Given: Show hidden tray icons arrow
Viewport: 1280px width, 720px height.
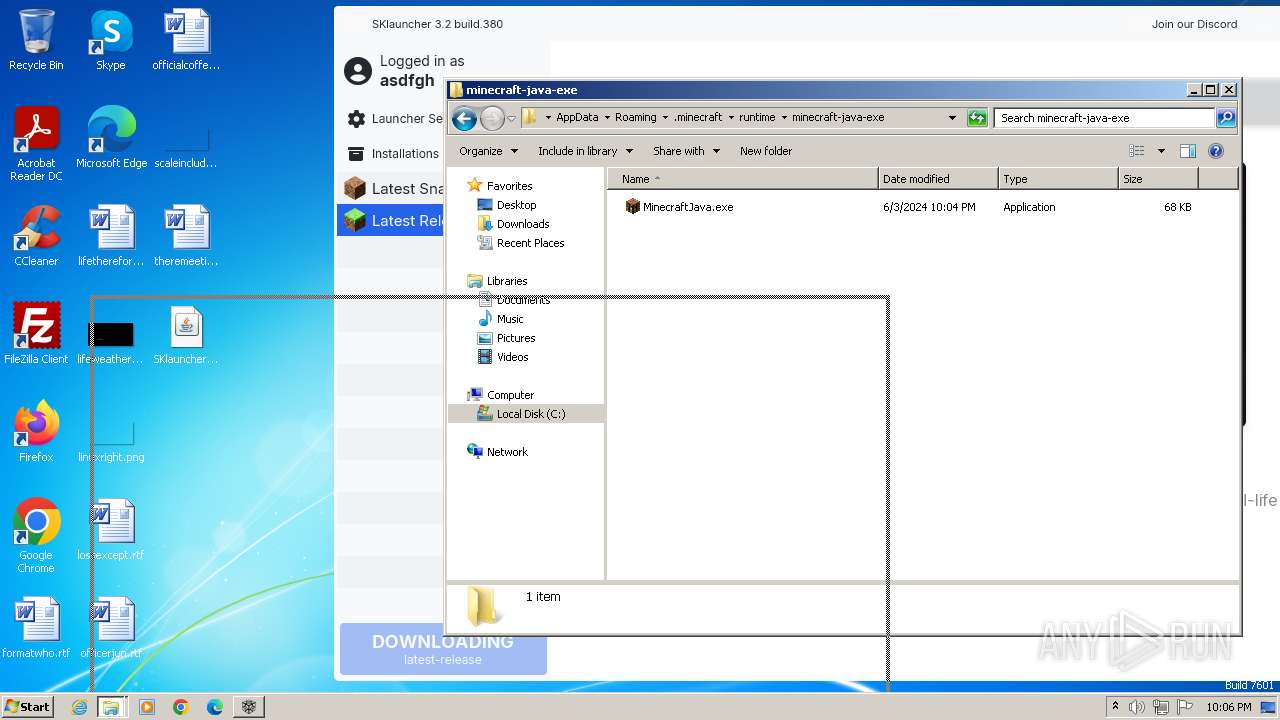Looking at the screenshot, I should click(1115, 707).
